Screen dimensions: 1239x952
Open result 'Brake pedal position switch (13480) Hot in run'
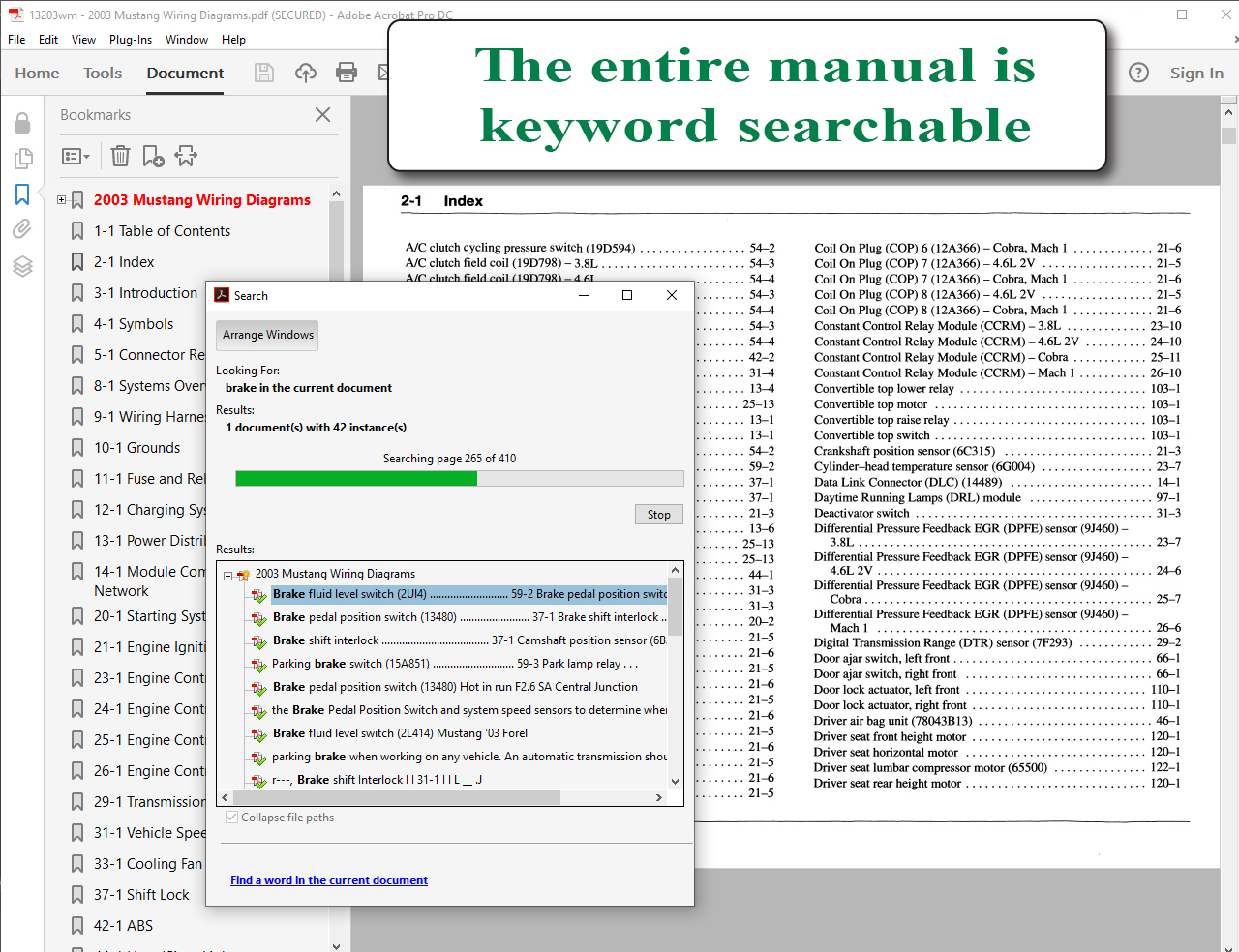(455, 687)
